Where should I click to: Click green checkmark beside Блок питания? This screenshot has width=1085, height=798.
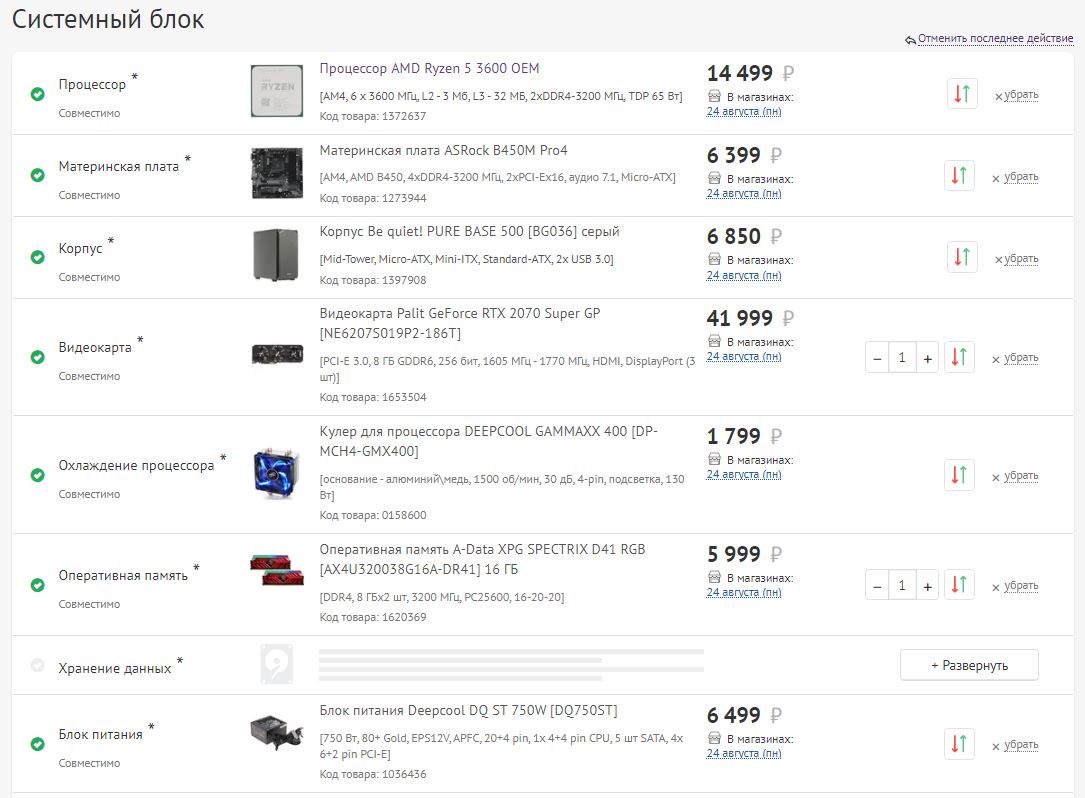37,744
